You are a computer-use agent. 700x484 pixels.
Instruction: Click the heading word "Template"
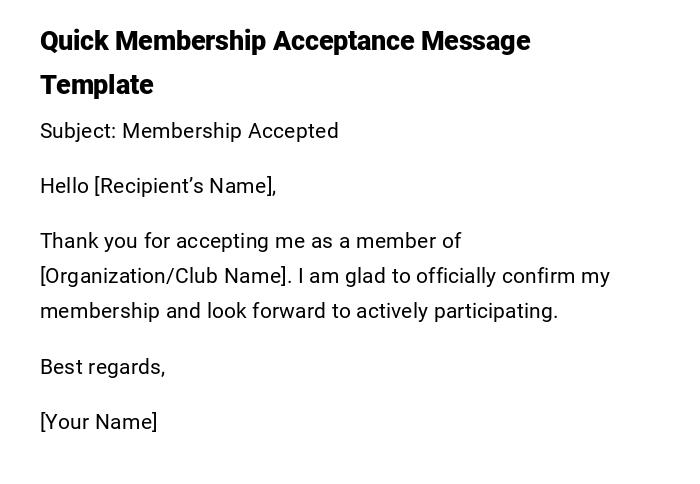[x=97, y=85]
